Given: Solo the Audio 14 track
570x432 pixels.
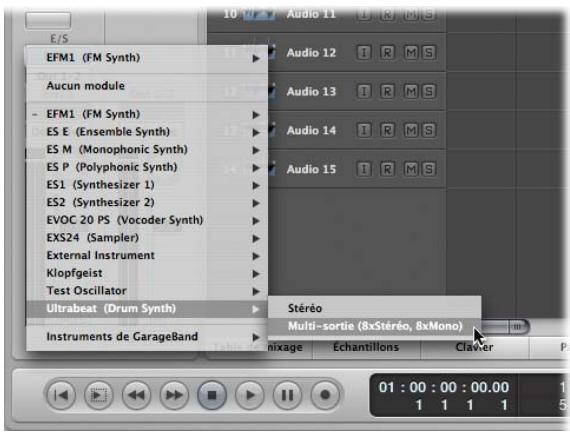Looking at the screenshot, I should click(x=429, y=130).
